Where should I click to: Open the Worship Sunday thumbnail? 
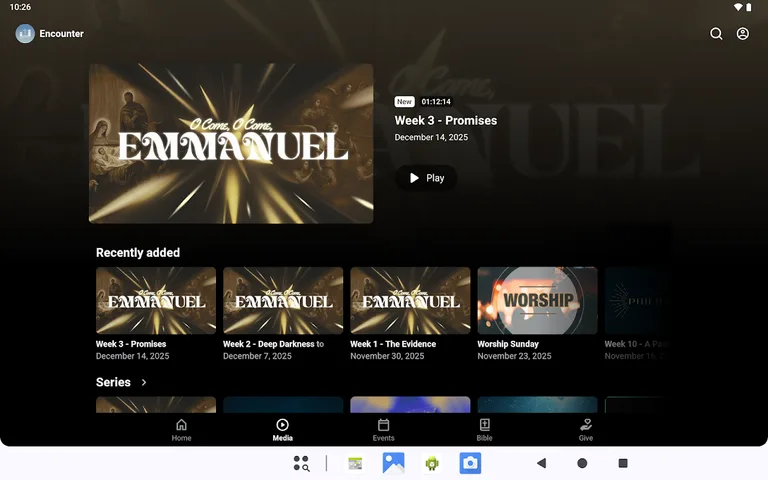pos(537,300)
